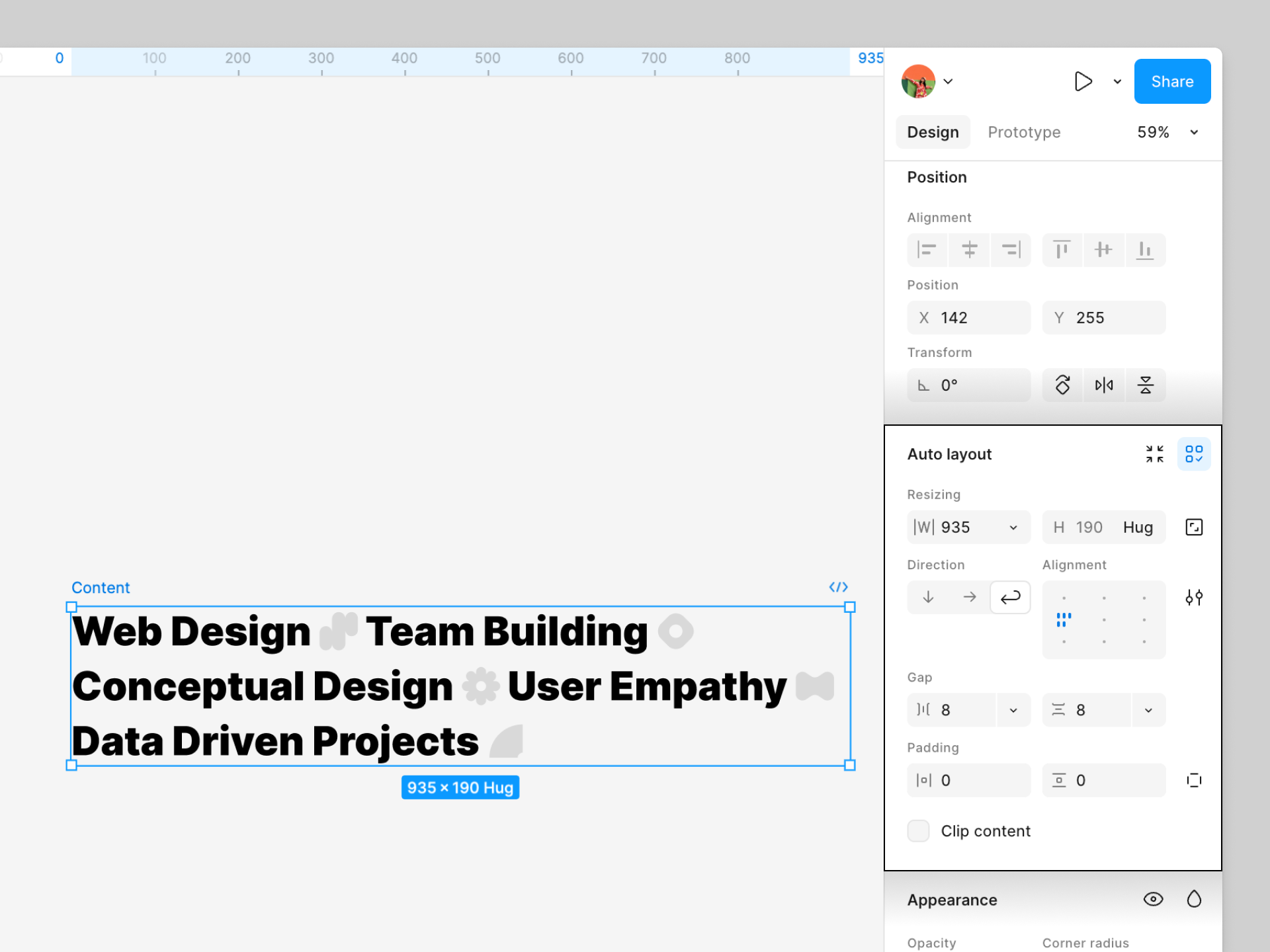Click Y position field 255

tap(1103, 317)
